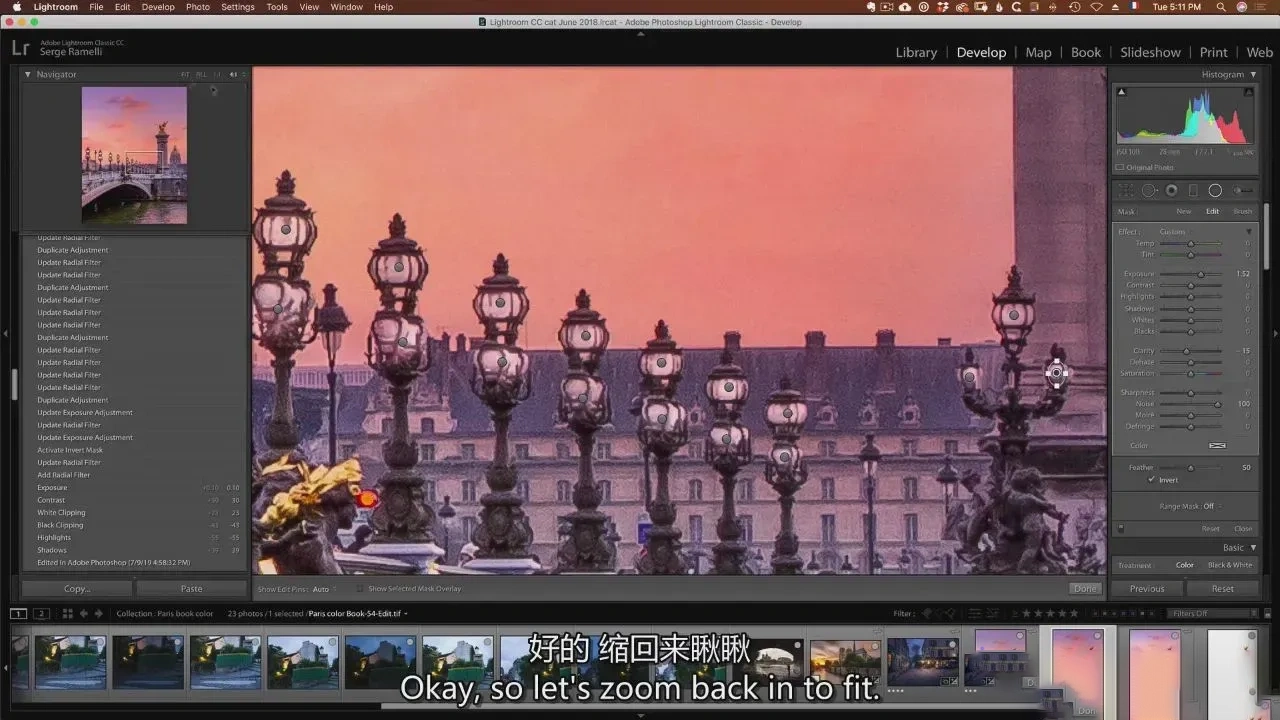Go forward to next photo source
Viewport: 1280px width, 720px height.
(x=98, y=613)
